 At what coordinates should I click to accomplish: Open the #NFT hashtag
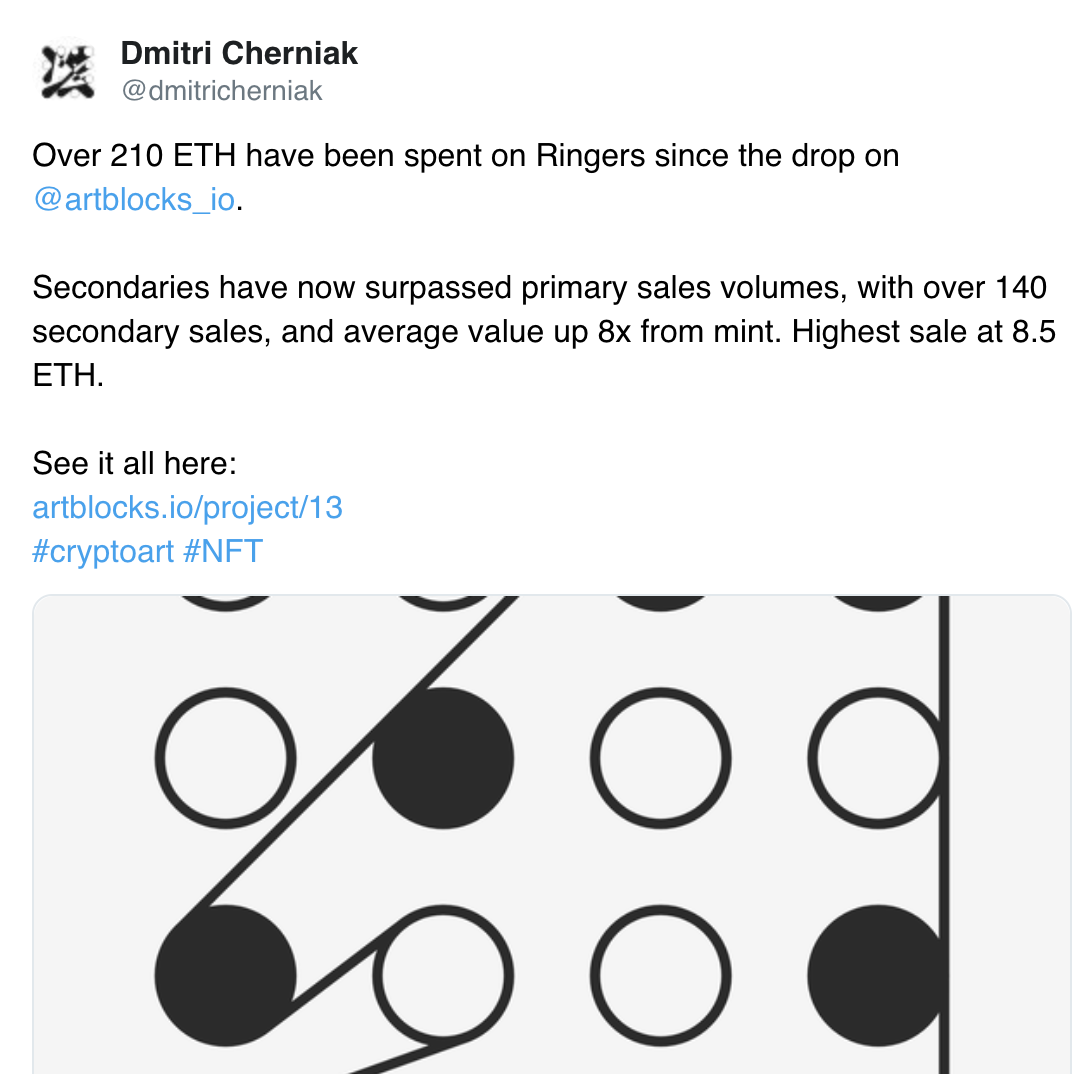(x=223, y=551)
